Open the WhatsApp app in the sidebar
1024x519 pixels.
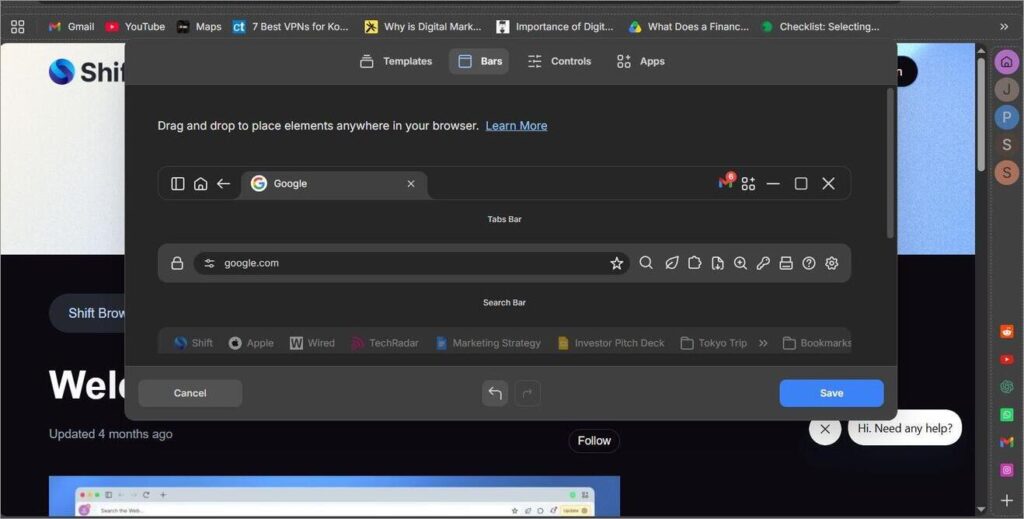click(x=1006, y=415)
